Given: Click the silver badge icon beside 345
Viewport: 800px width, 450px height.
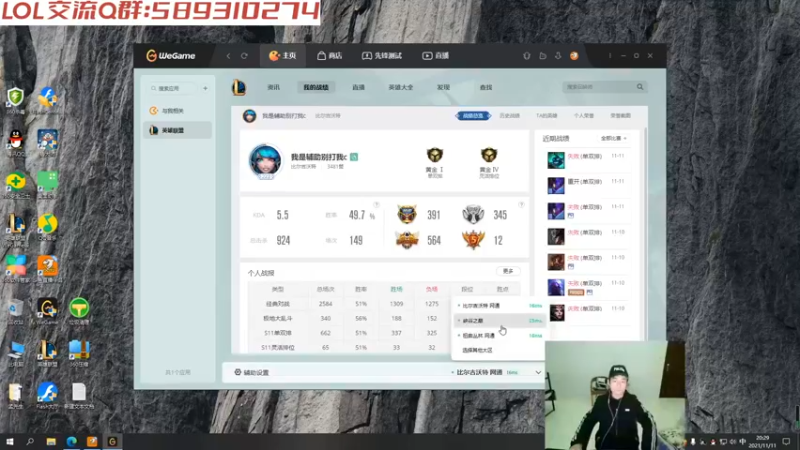Looking at the screenshot, I should (x=473, y=214).
